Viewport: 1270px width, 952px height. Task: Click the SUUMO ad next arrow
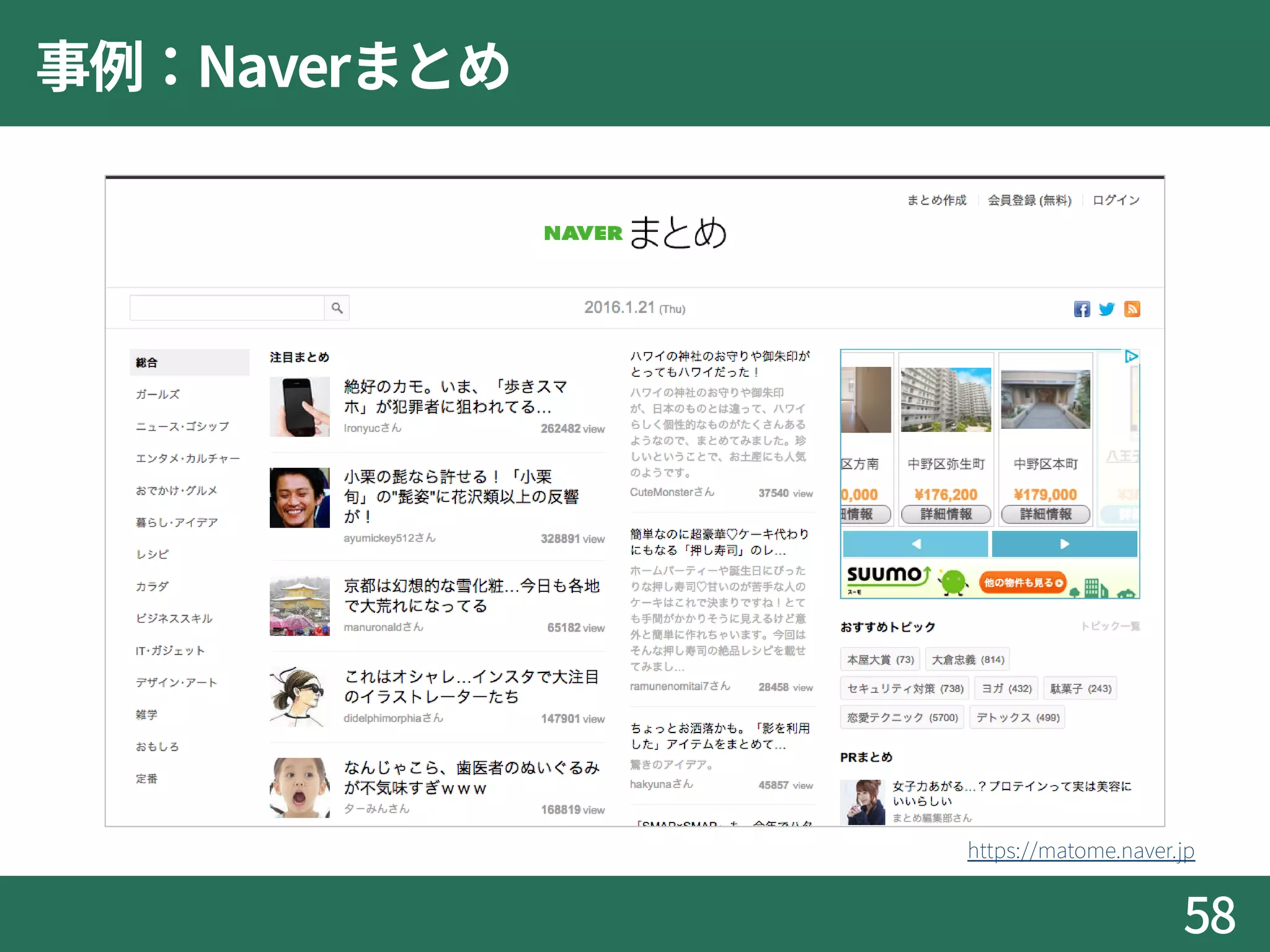click(1064, 544)
